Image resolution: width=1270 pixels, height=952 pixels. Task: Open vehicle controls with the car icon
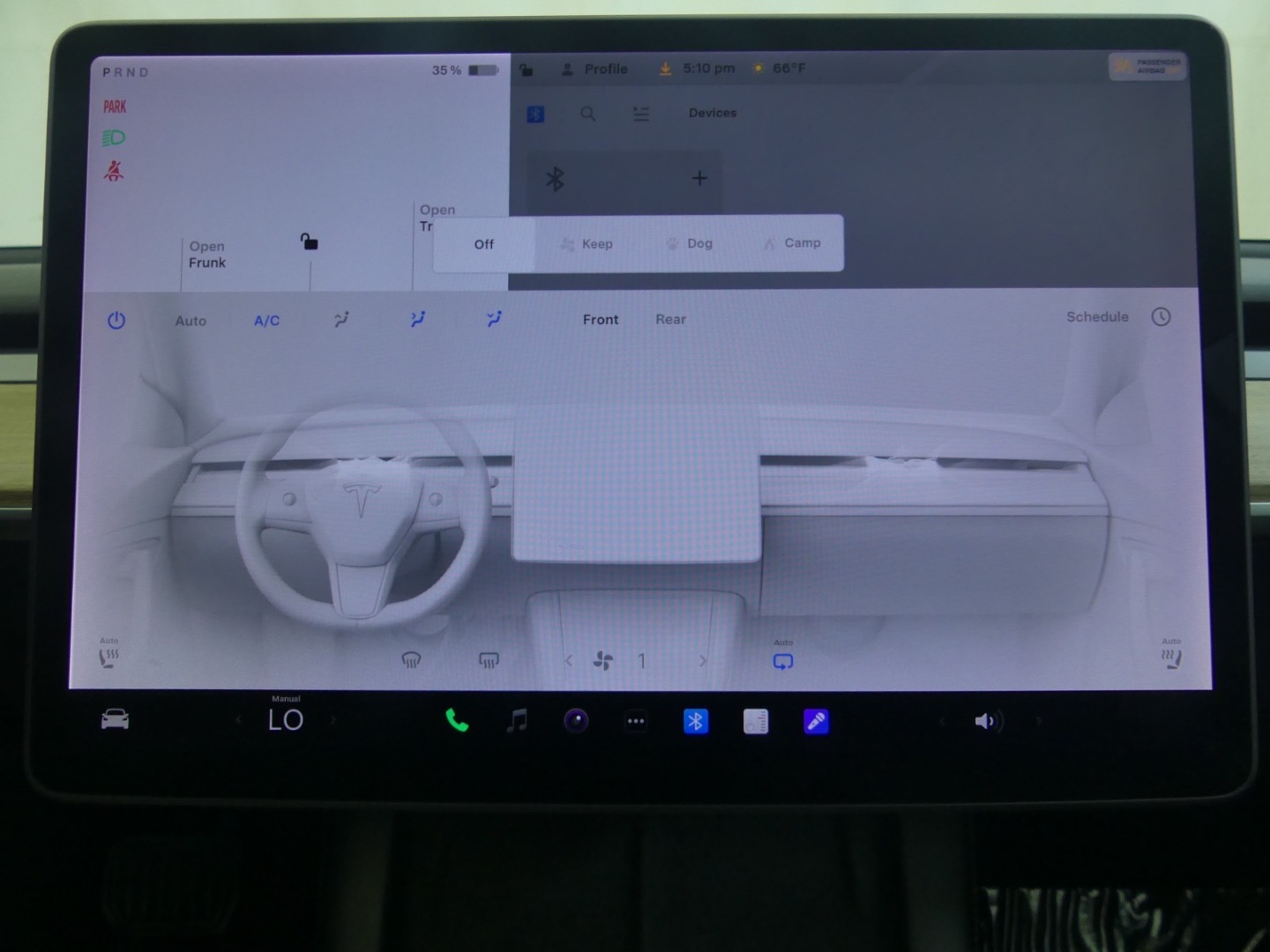point(115,720)
